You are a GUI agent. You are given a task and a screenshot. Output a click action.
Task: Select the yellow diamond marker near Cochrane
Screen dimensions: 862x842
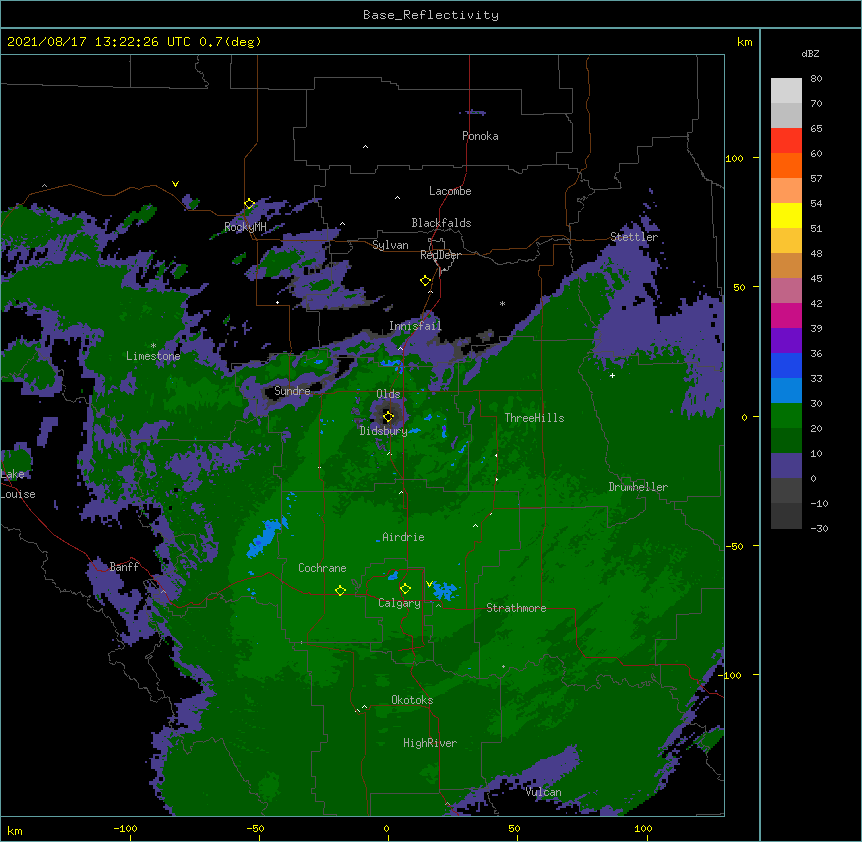pos(340,590)
